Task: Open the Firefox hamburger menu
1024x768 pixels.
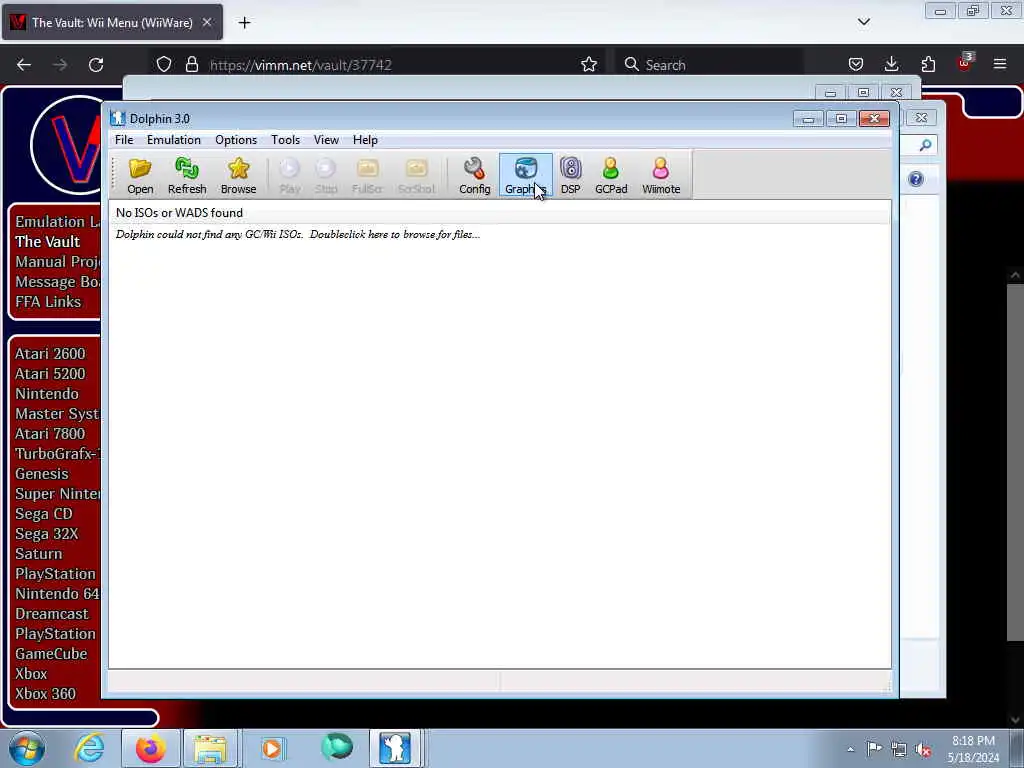Action: point(1000,64)
